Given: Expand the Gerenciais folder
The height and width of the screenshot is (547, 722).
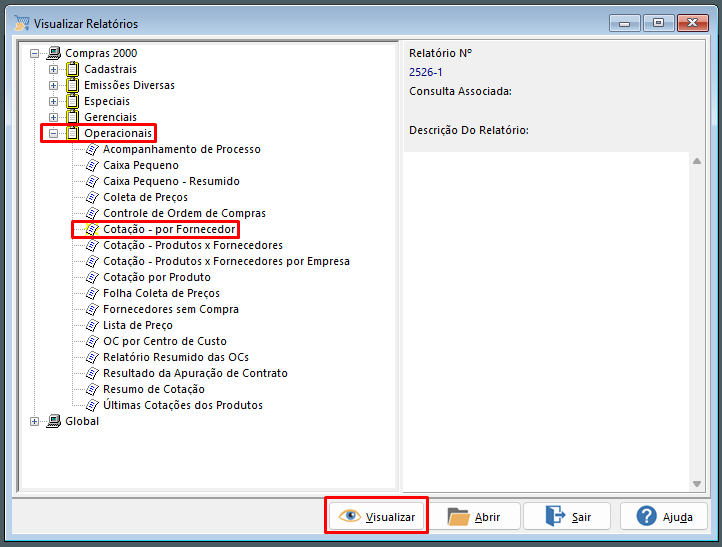Looking at the screenshot, I should 53,117.
